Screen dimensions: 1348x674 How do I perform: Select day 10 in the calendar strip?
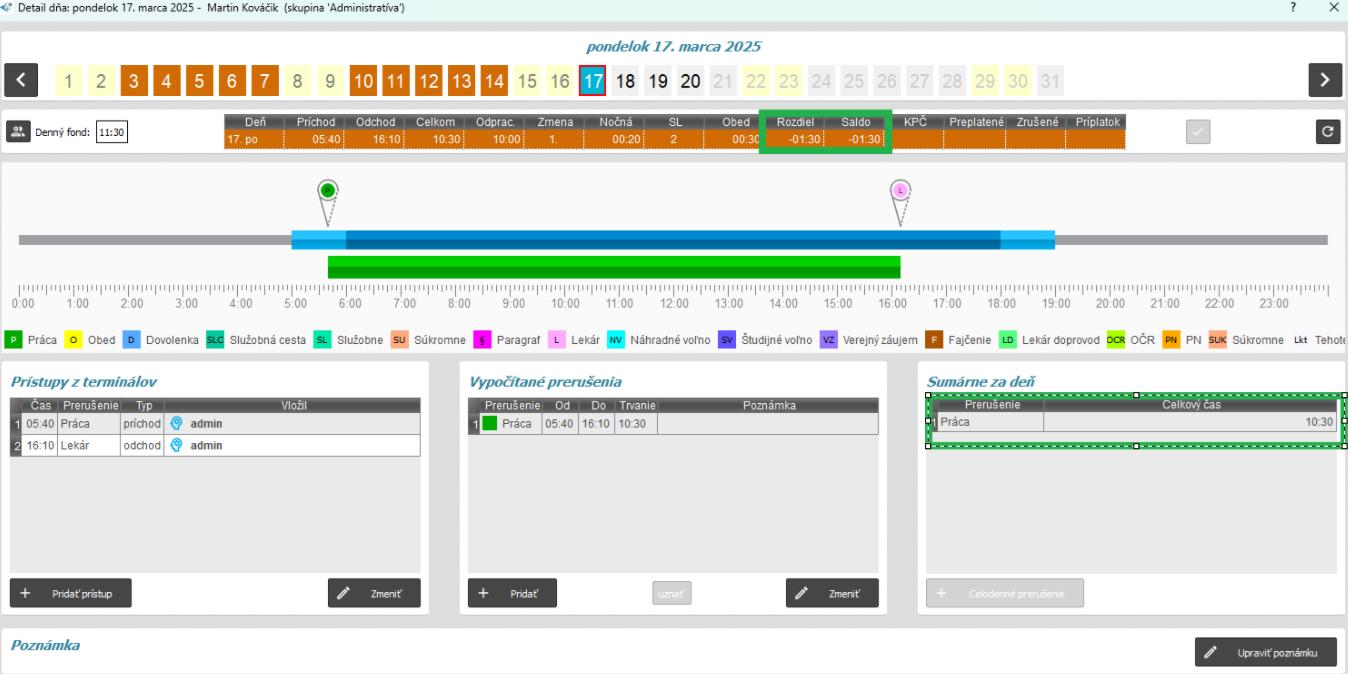[364, 80]
